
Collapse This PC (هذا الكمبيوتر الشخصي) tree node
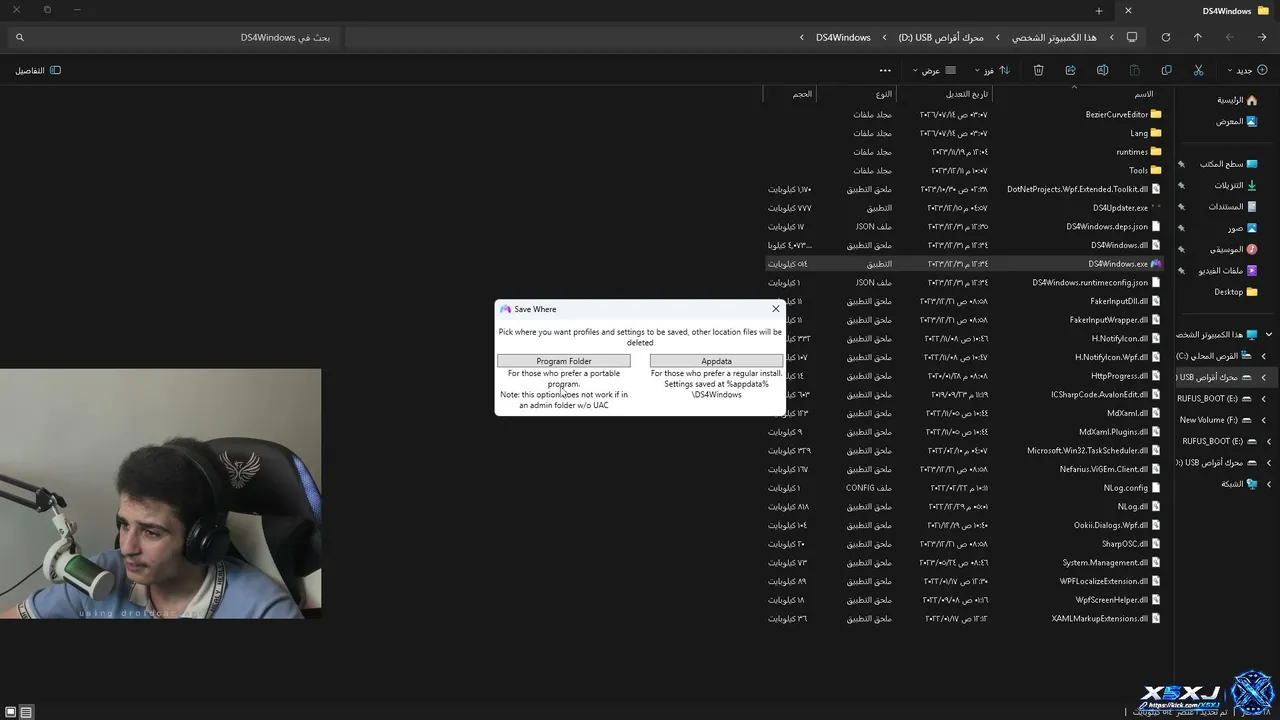coord(1269,334)
